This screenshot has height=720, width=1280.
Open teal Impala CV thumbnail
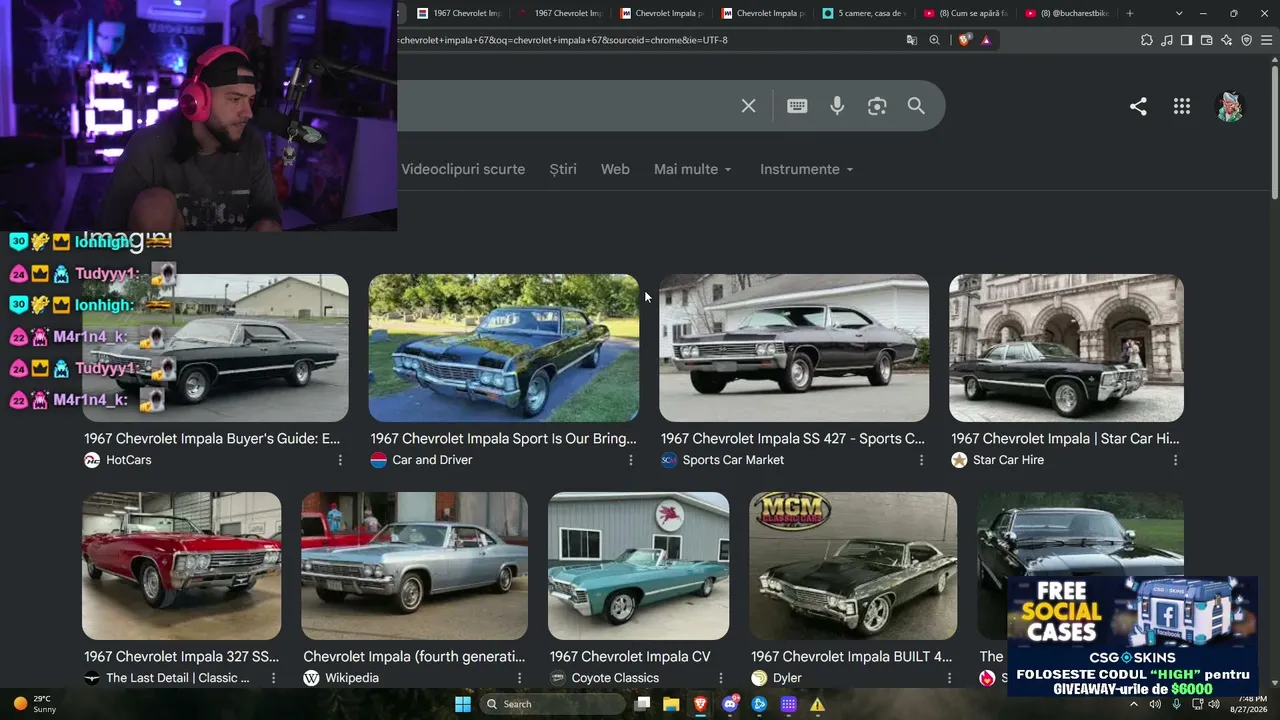point(638,566)
